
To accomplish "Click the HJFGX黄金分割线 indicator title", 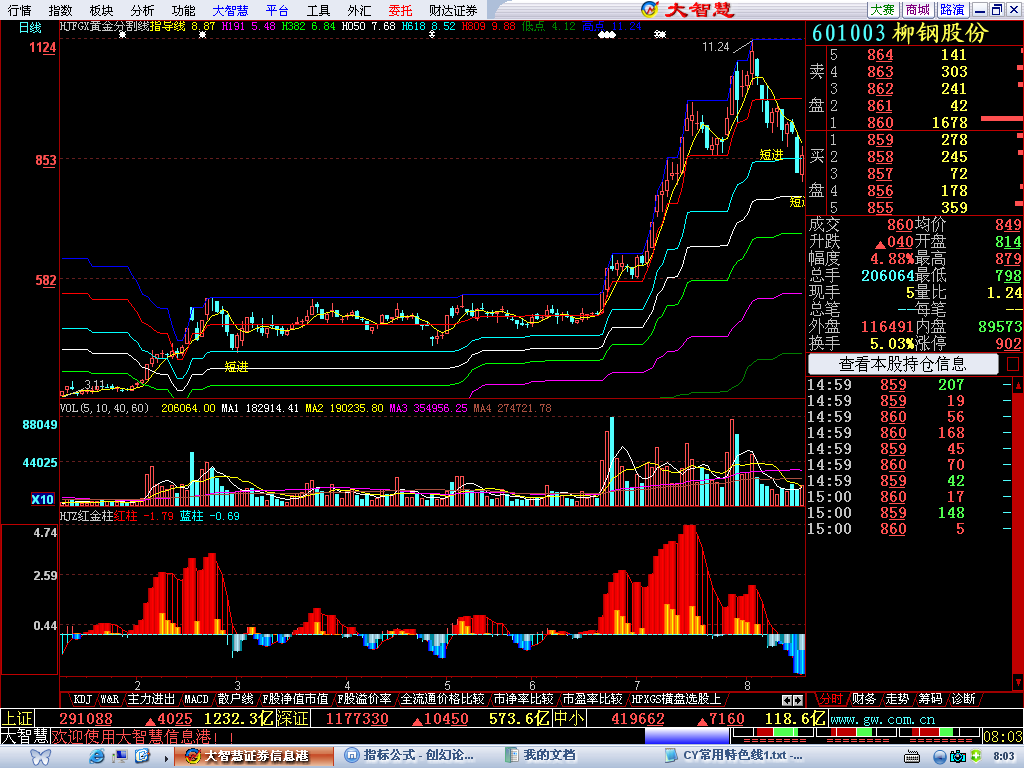I will click(104, 27).
